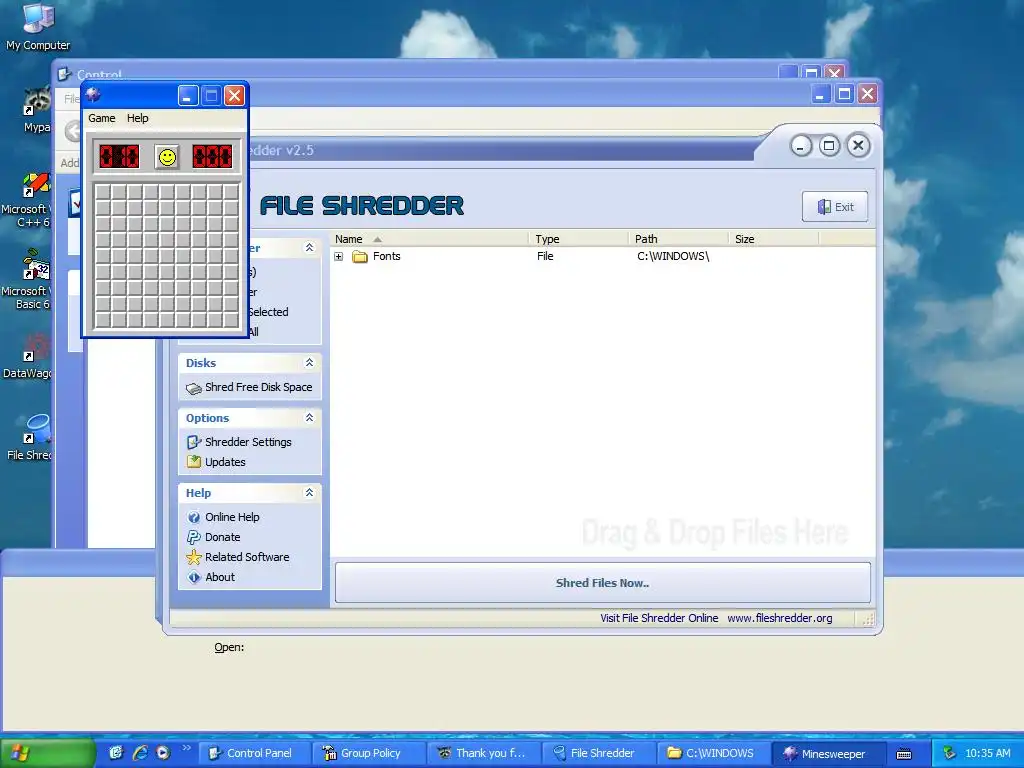
Task: Sort list by Name column header
Action: (x=349, y=239)
